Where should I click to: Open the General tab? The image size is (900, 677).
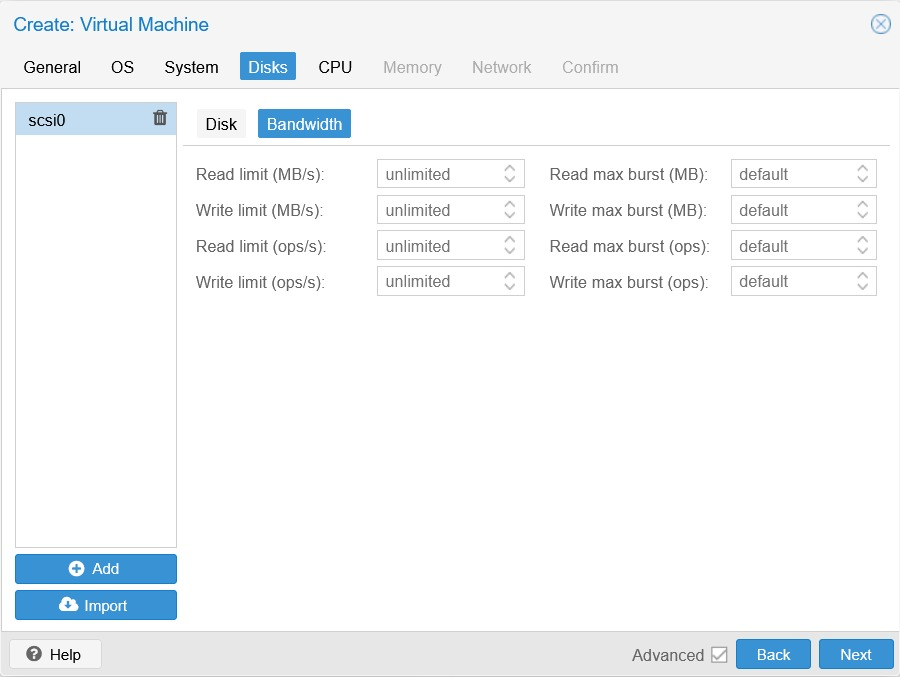[52, 67]
